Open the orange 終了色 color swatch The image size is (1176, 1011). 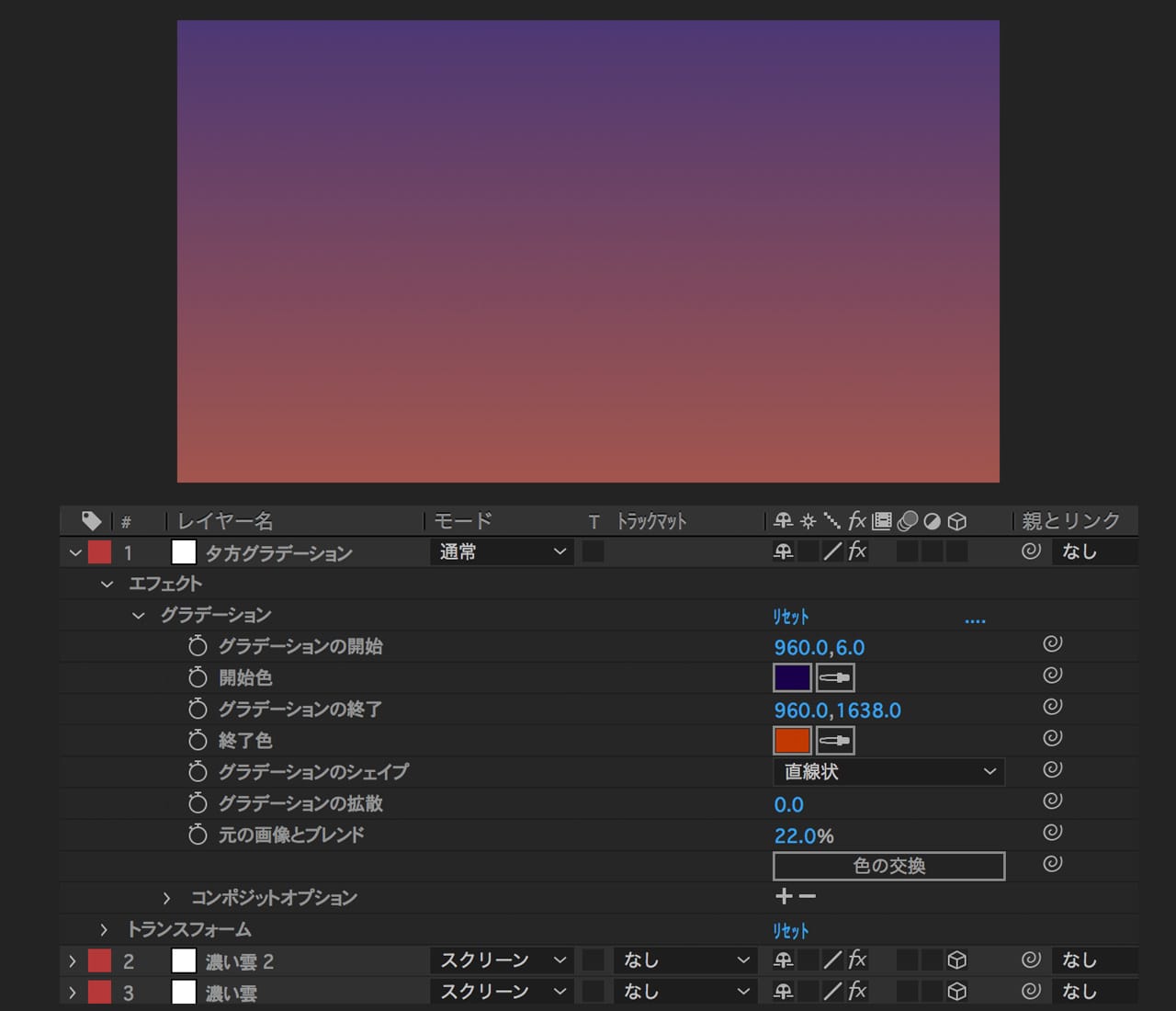792,741
